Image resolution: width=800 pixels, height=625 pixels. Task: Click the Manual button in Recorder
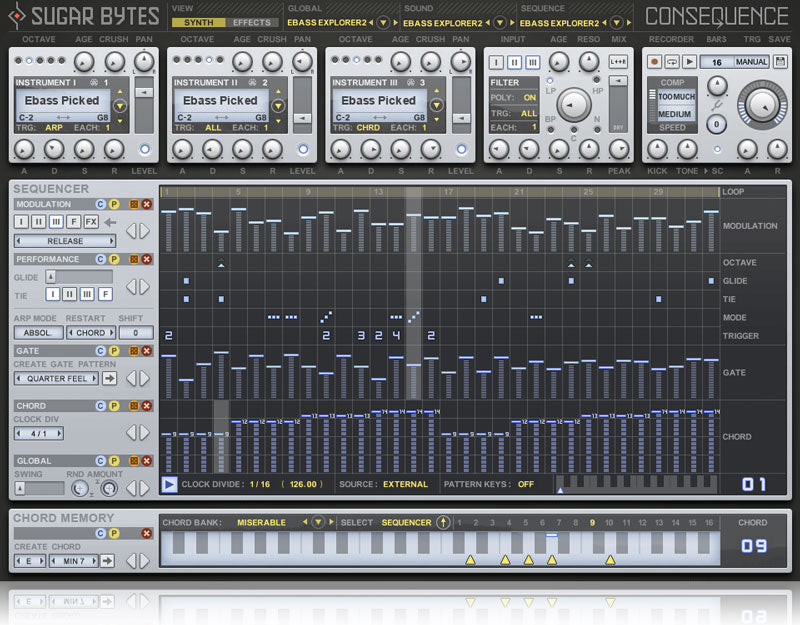751,62
